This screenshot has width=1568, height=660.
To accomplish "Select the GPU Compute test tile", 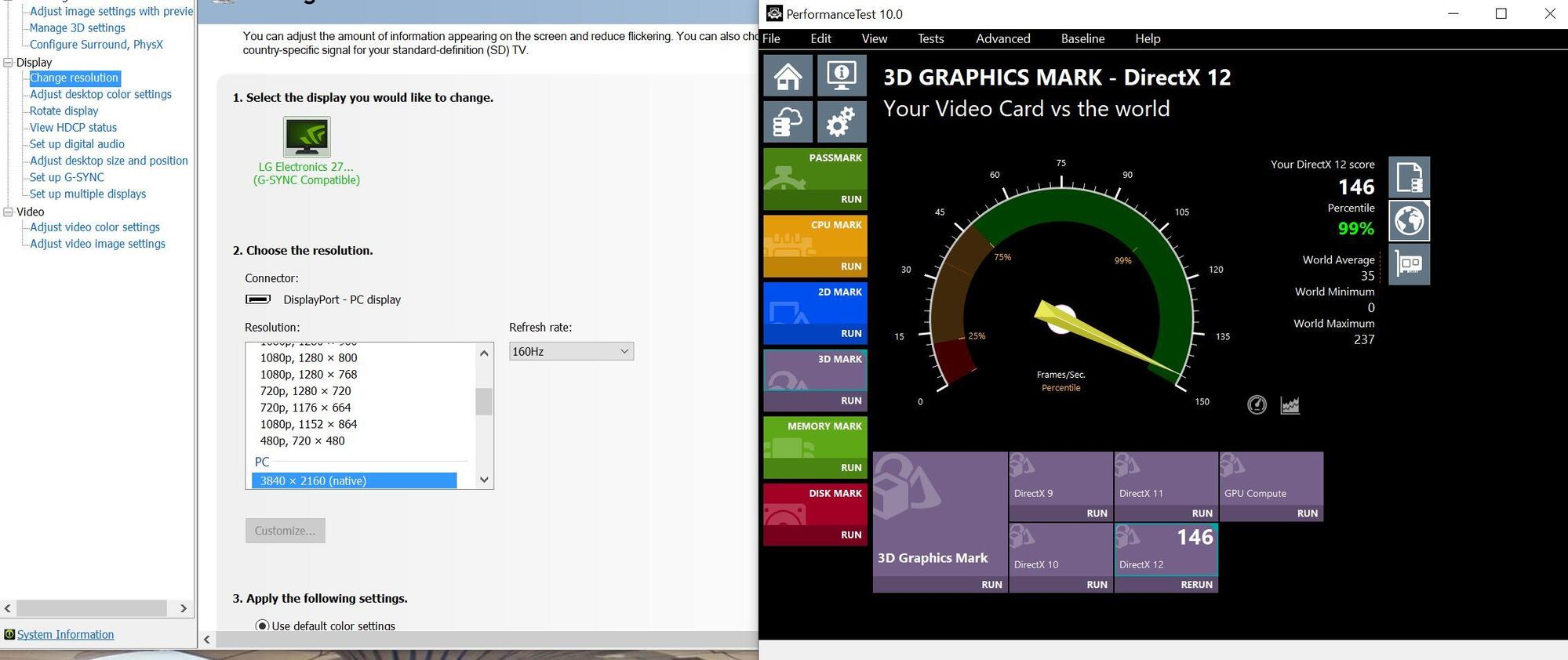I will click(1271, 486).
